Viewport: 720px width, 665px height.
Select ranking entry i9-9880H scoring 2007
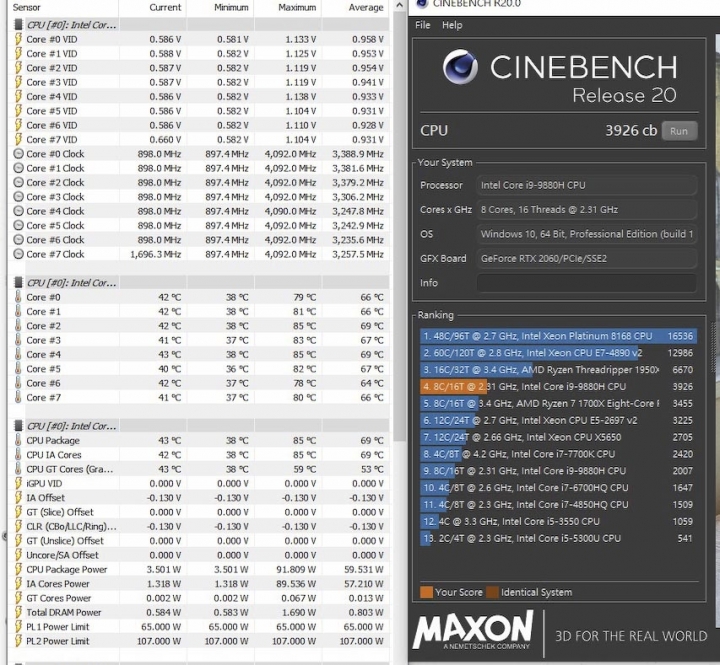coord(558,471)
